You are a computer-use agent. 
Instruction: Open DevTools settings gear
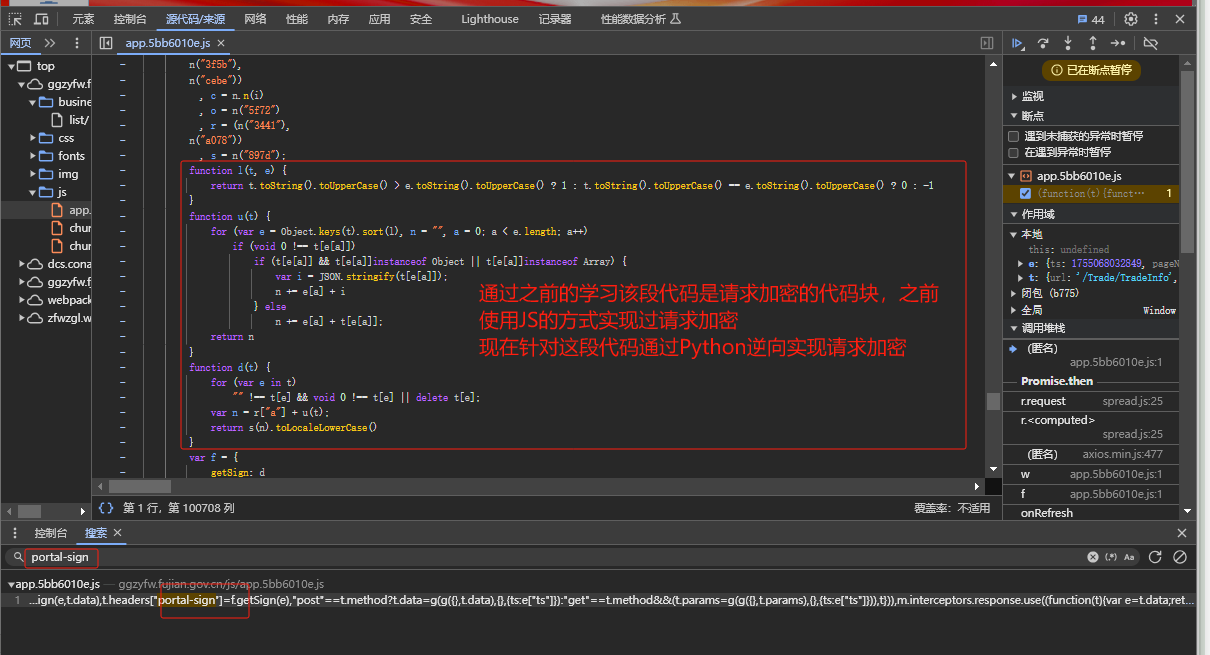pyautogui.click(x=1131, y=19)
